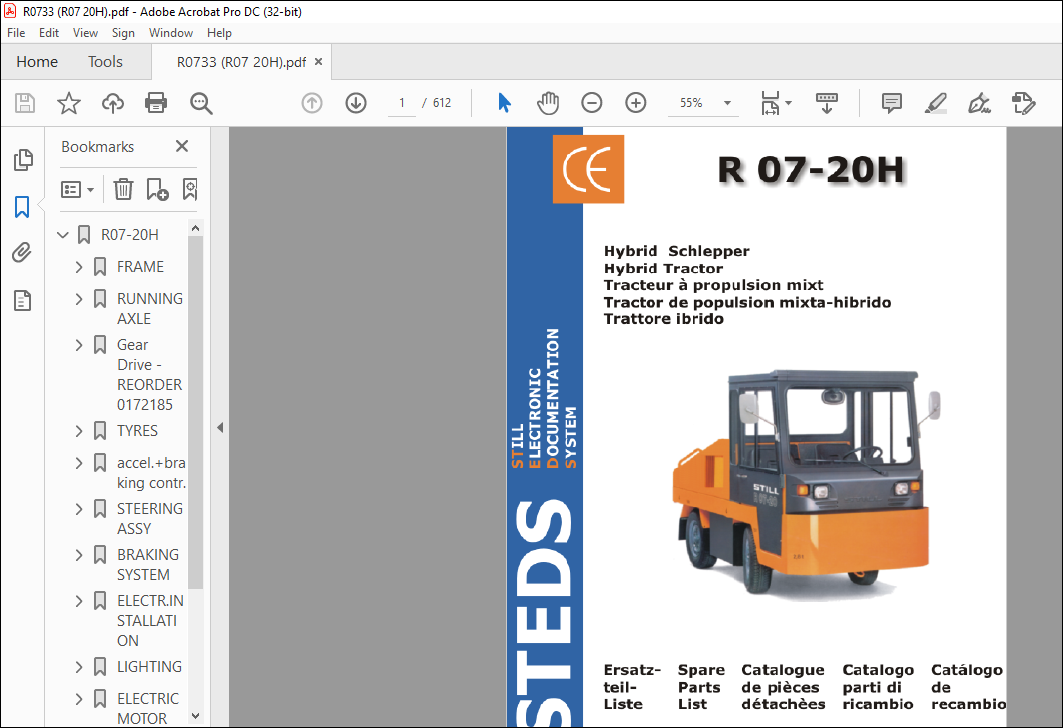Collapse the R07-20H bookmark tree

(63, 235)
